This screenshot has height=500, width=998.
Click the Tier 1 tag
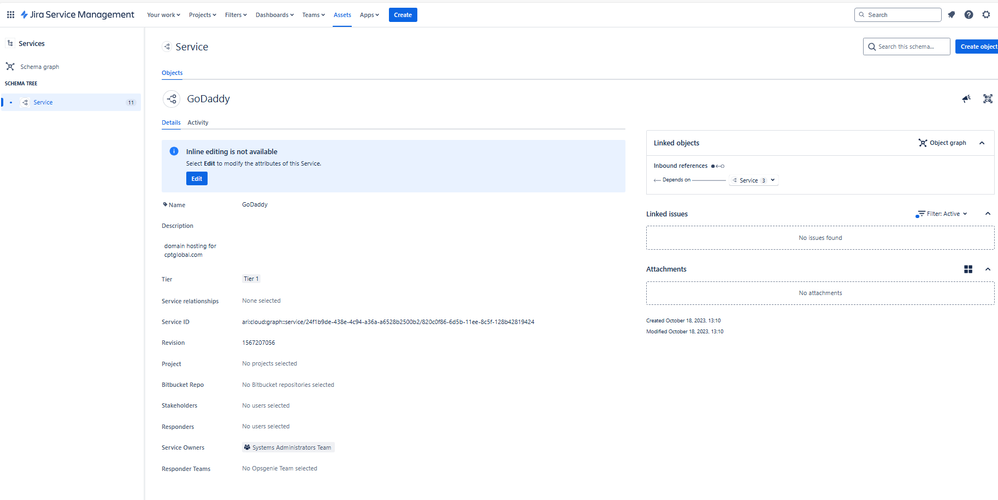coord(251,279)
